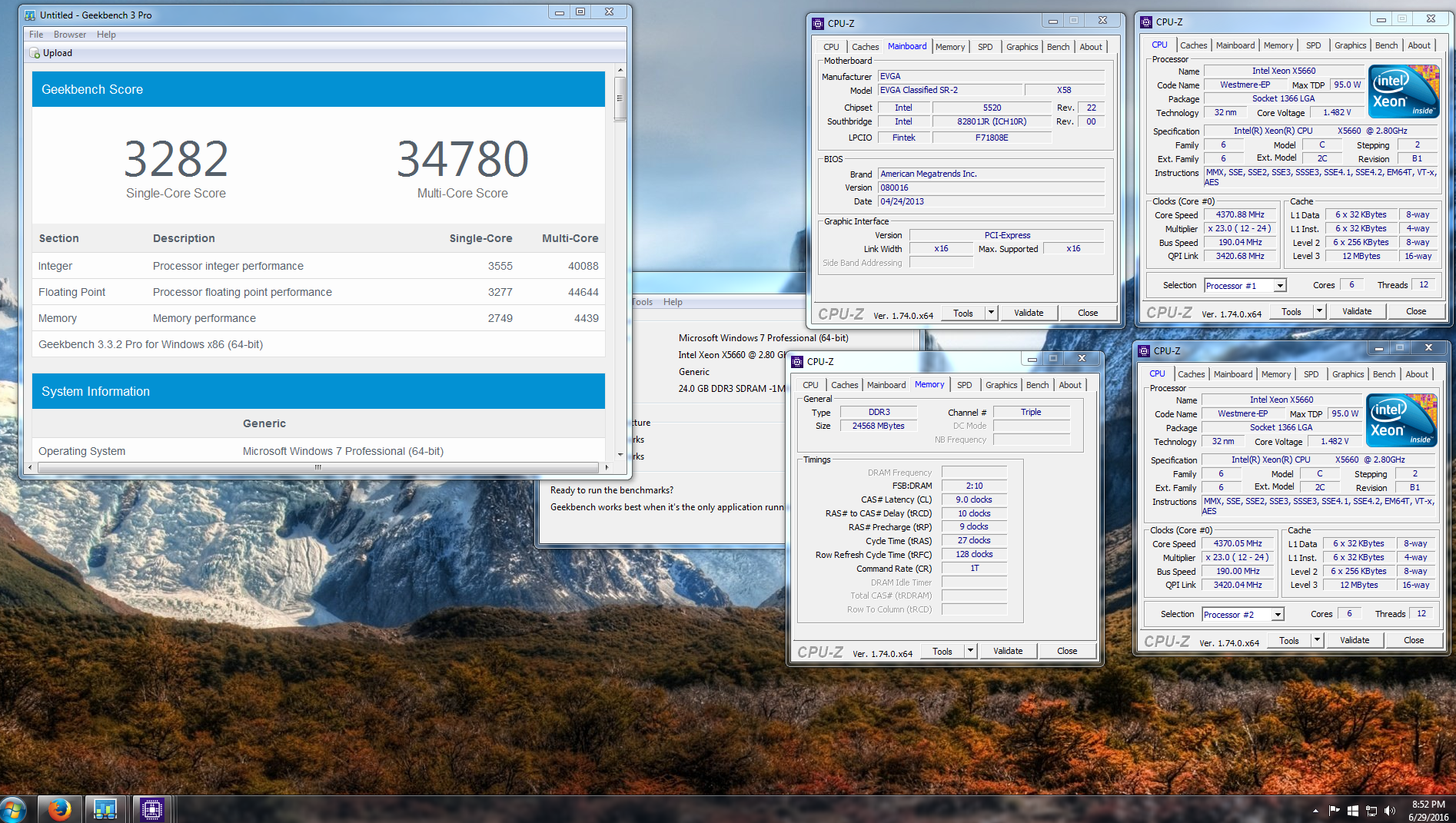Image resolution: width=1456 pixels, height=823 pixels.
Task: Click the CAS# Latency 9.0 clocks field
Action: [x=974, y=499]
